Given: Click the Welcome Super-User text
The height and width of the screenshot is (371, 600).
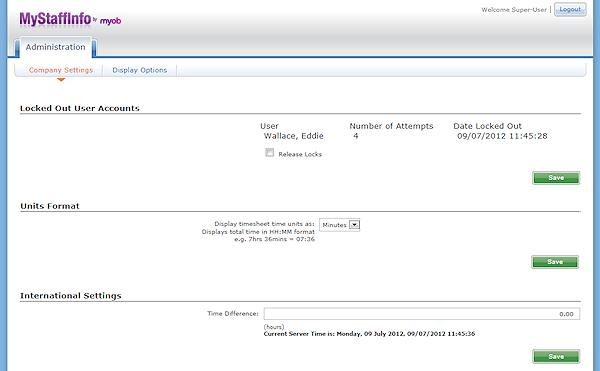Looking at the screenshot, I should coord(514,10).
